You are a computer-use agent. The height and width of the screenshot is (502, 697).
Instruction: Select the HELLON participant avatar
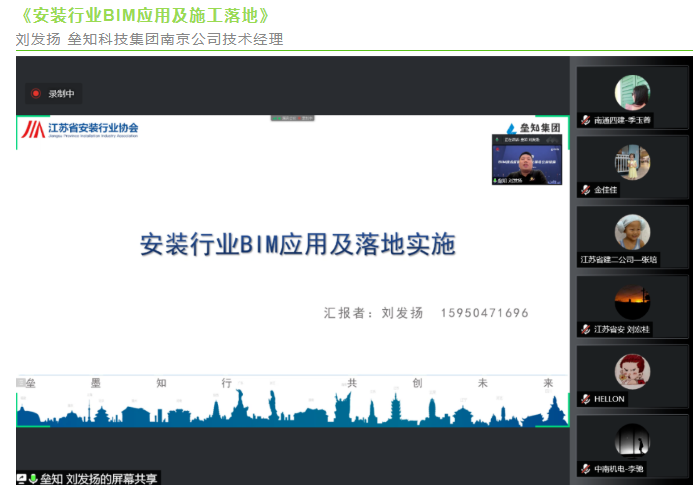point(632,371)
